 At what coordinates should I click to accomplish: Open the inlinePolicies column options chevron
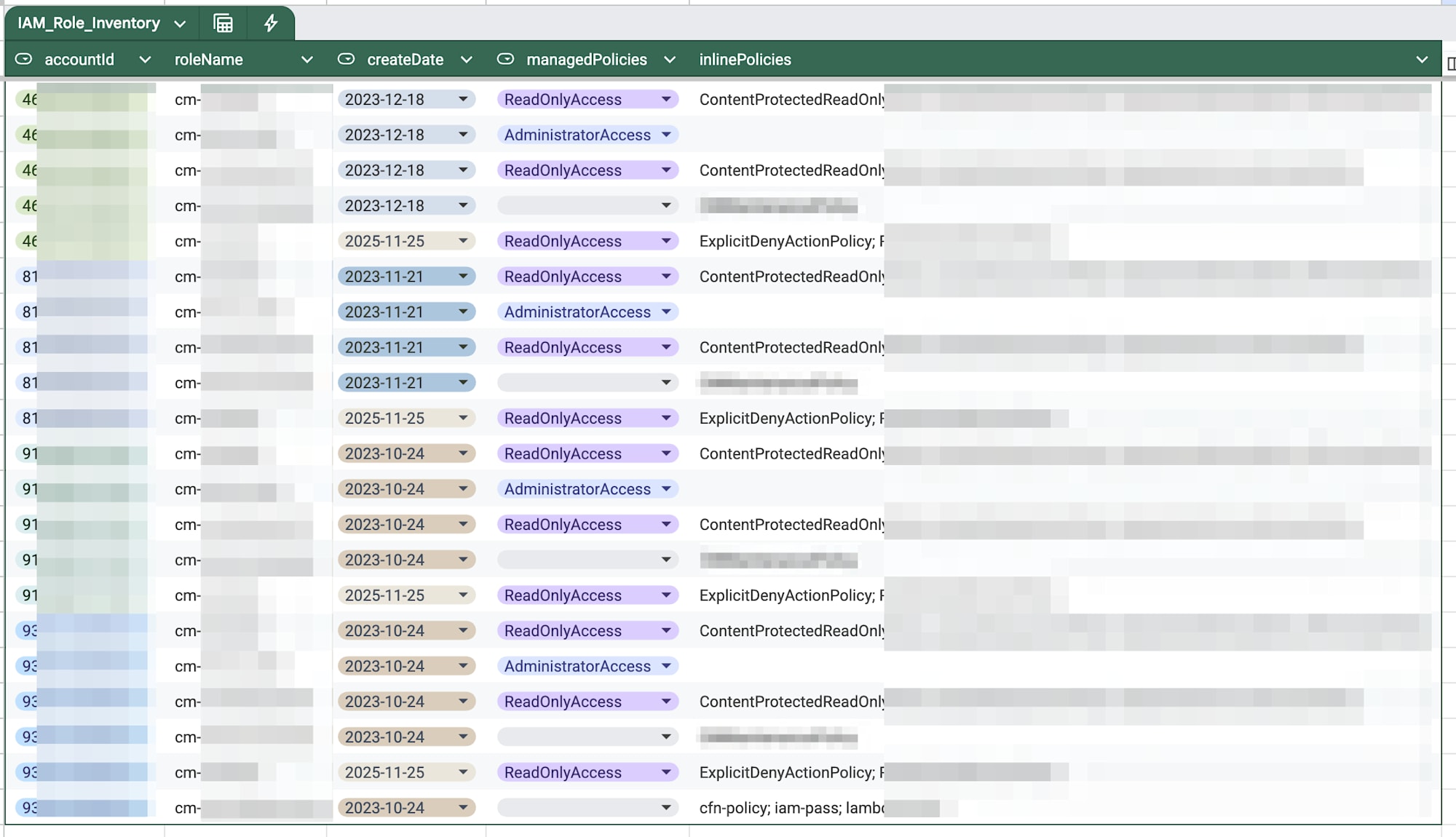click(x=1422, y=60)
